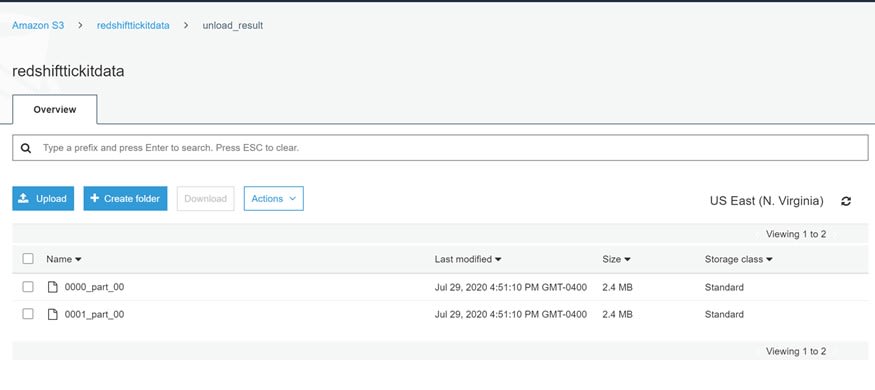Viewport: 875px width, 390px height.
Task: Click the file icon of 0000_part_00
Action: (x=52, y=287)
